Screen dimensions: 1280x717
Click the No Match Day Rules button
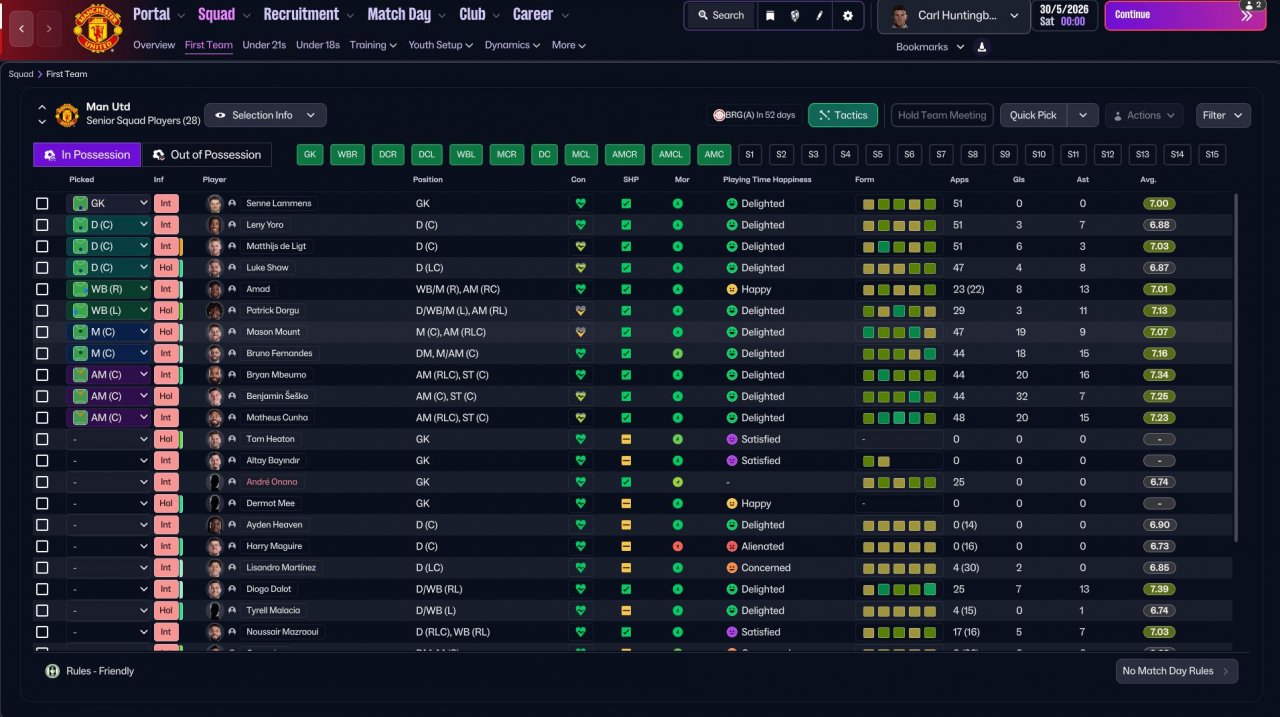click(x=1176, y=671)
